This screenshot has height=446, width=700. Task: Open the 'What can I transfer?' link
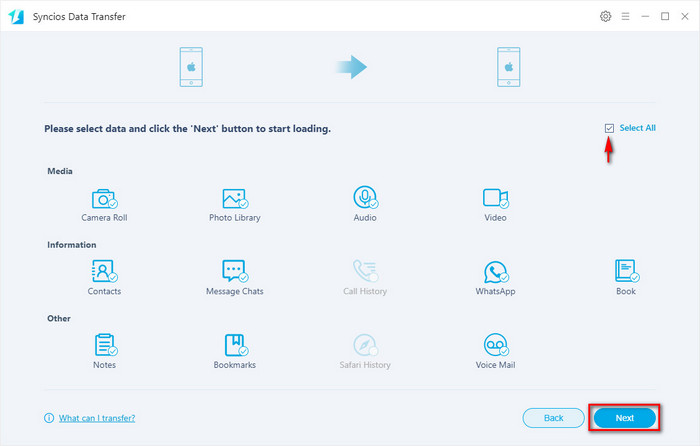(97, 418)
